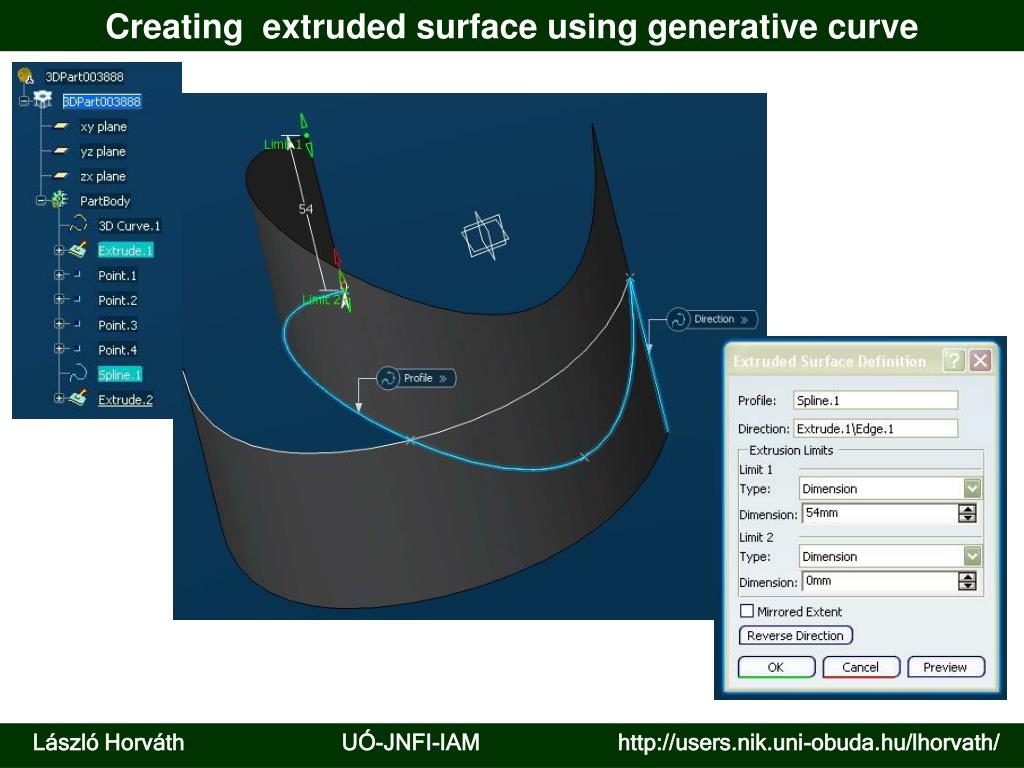This screenshot has height=768, width=1024.
Task: Expand the Extrude.1 node
Action: [x=59, y=250]
